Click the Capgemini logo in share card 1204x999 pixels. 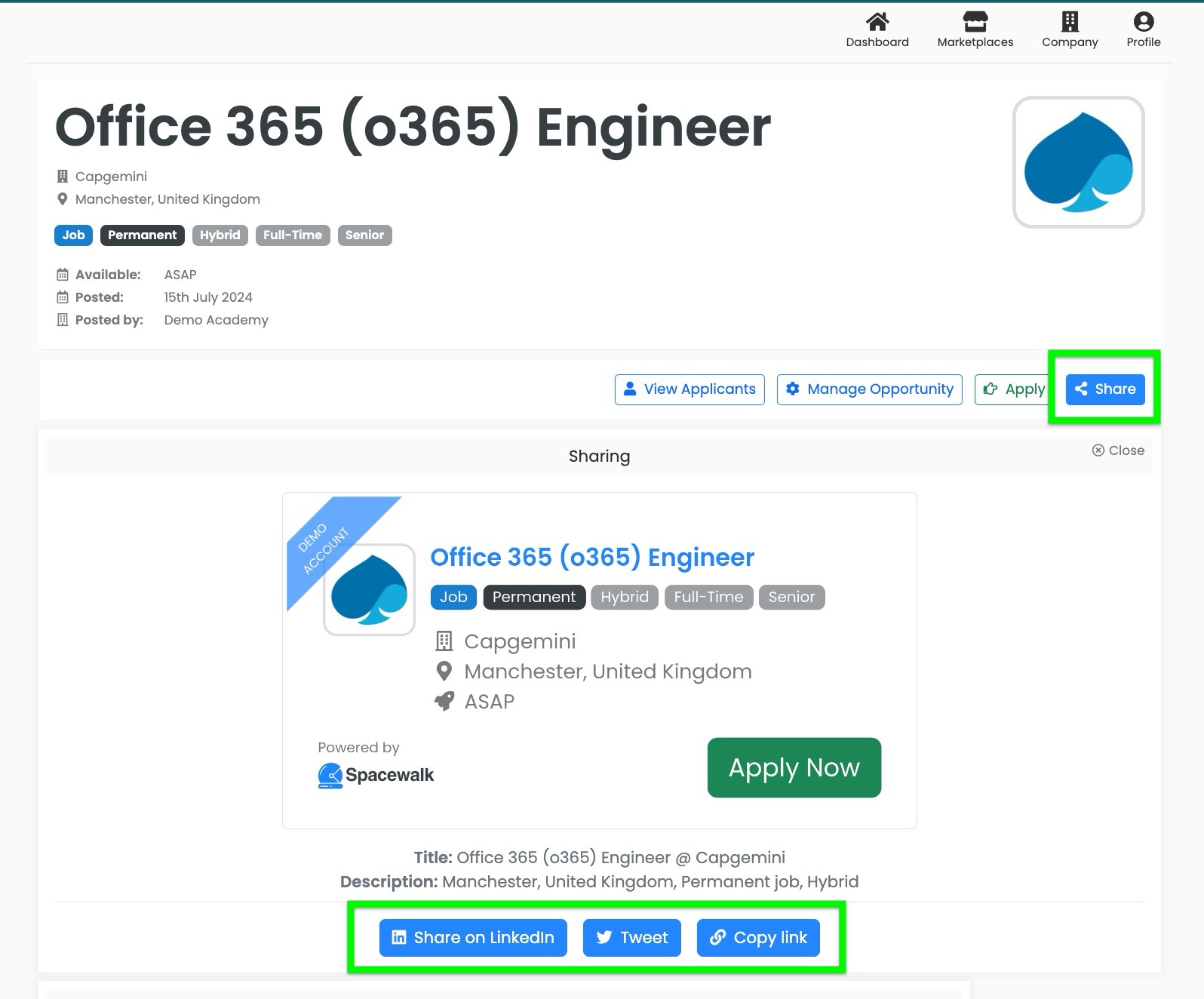pyautogui.click(x=369, y=589)
